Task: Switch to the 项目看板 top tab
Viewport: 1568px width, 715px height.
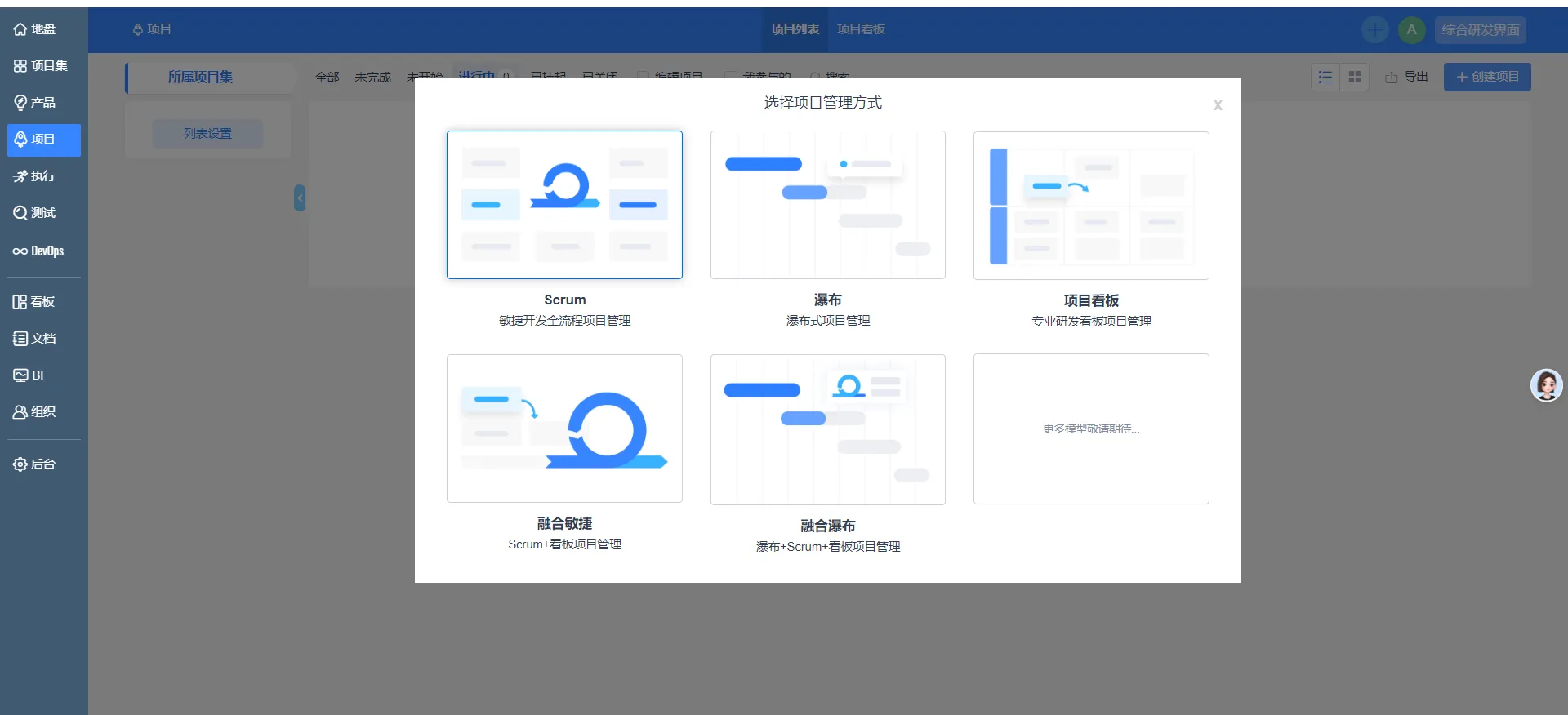Action: (x=861, y=29)
